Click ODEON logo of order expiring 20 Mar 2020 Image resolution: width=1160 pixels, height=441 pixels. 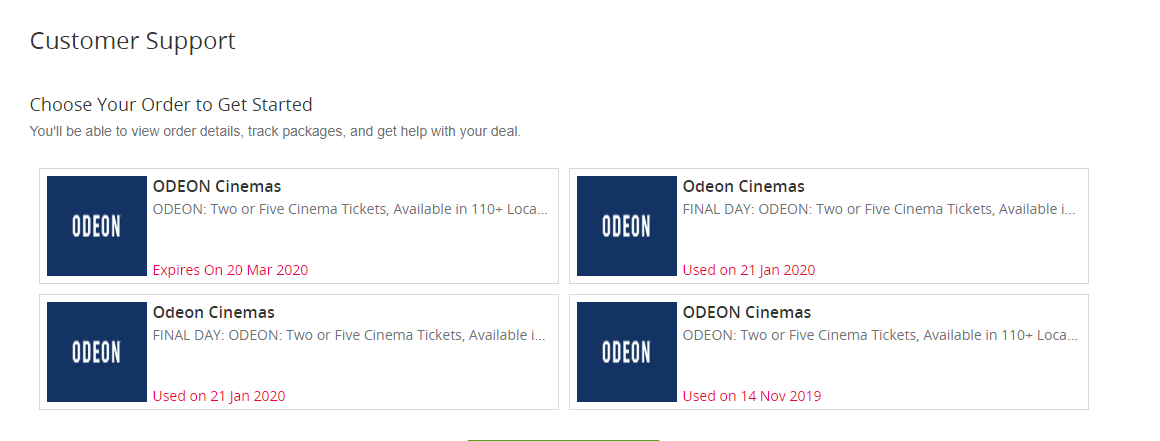coord(97,226)
